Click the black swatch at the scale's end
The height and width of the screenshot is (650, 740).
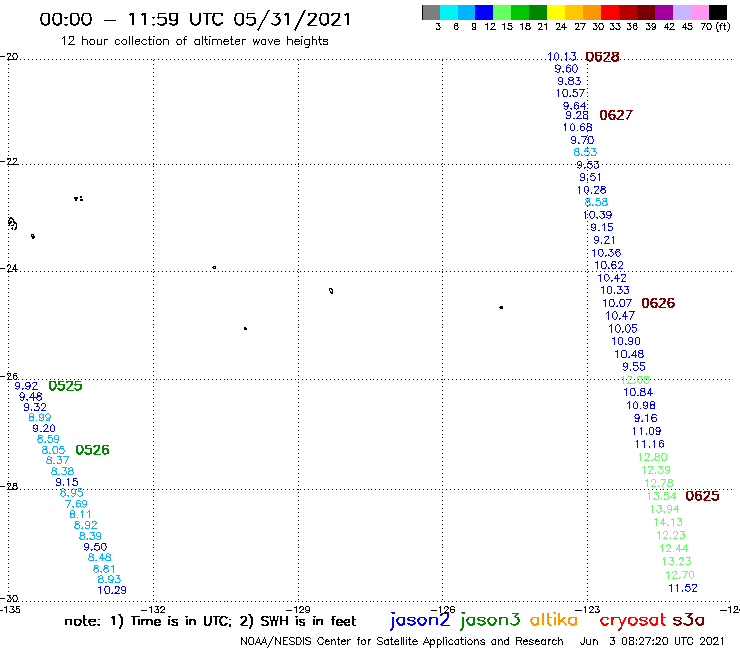[717, 12]
